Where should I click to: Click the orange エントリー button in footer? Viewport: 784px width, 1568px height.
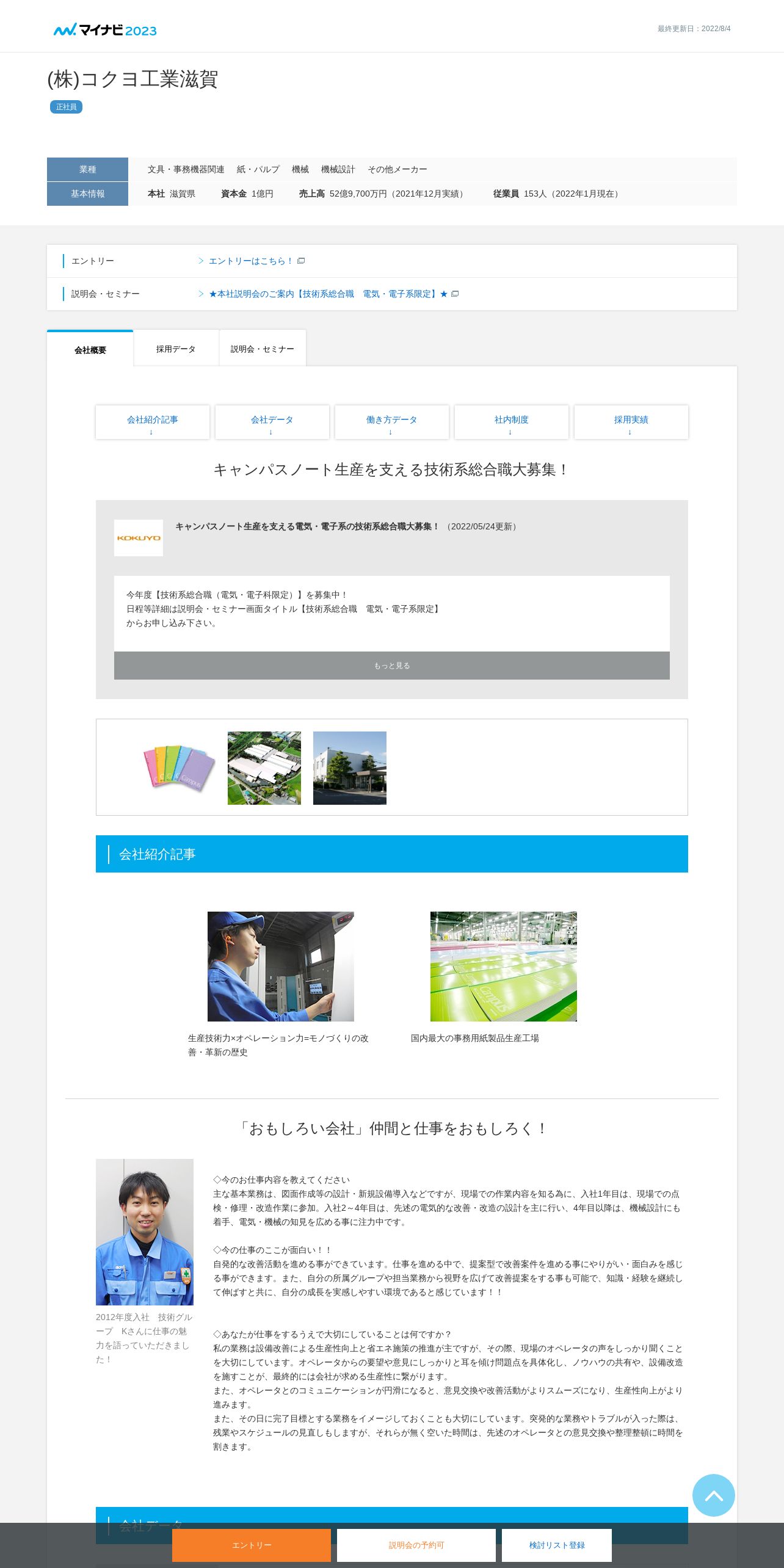(x=252, y=1545)
